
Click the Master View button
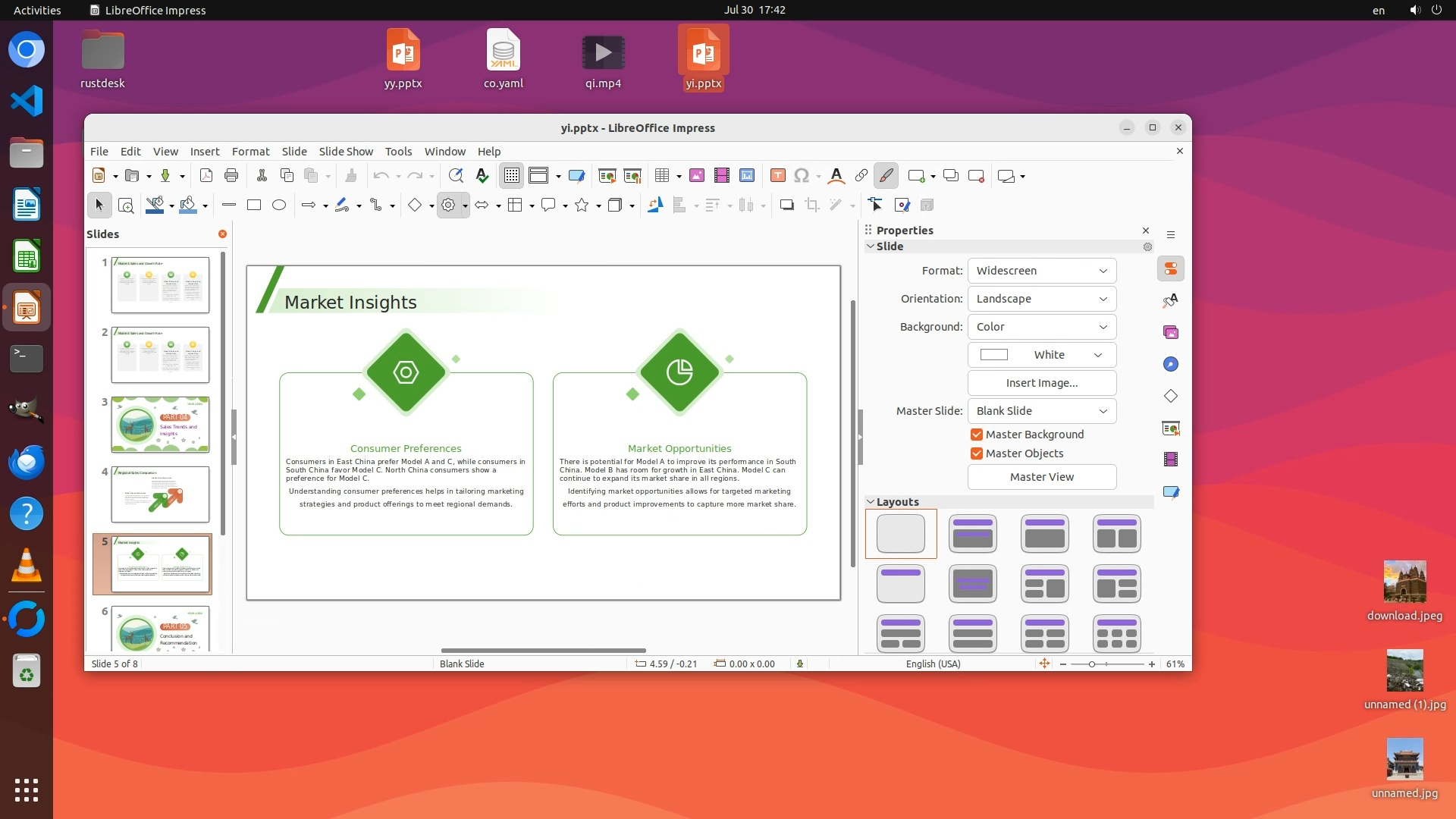coord(1041,477)
